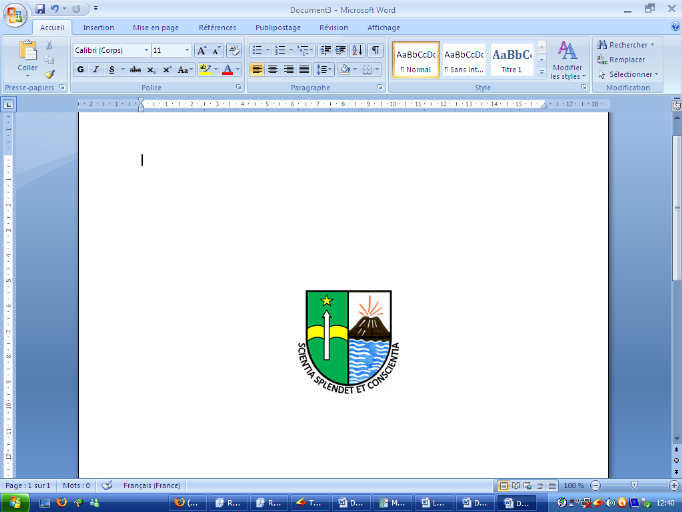This screenshot has height=512, width=682.
Task: Click the grow font size icon
Action: (x=201, y=50)
